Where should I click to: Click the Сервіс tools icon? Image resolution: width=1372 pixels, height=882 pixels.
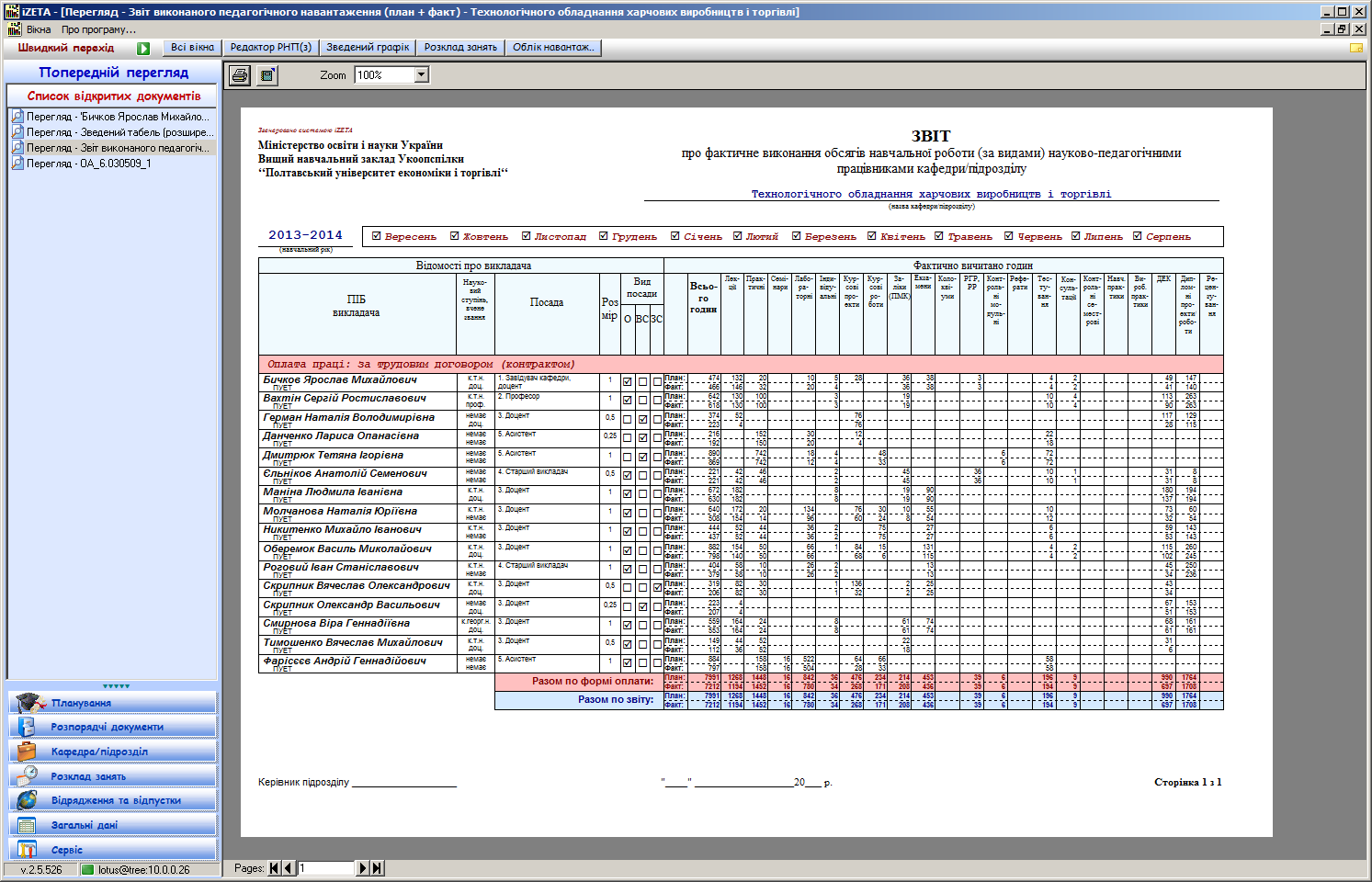[27, 850]
